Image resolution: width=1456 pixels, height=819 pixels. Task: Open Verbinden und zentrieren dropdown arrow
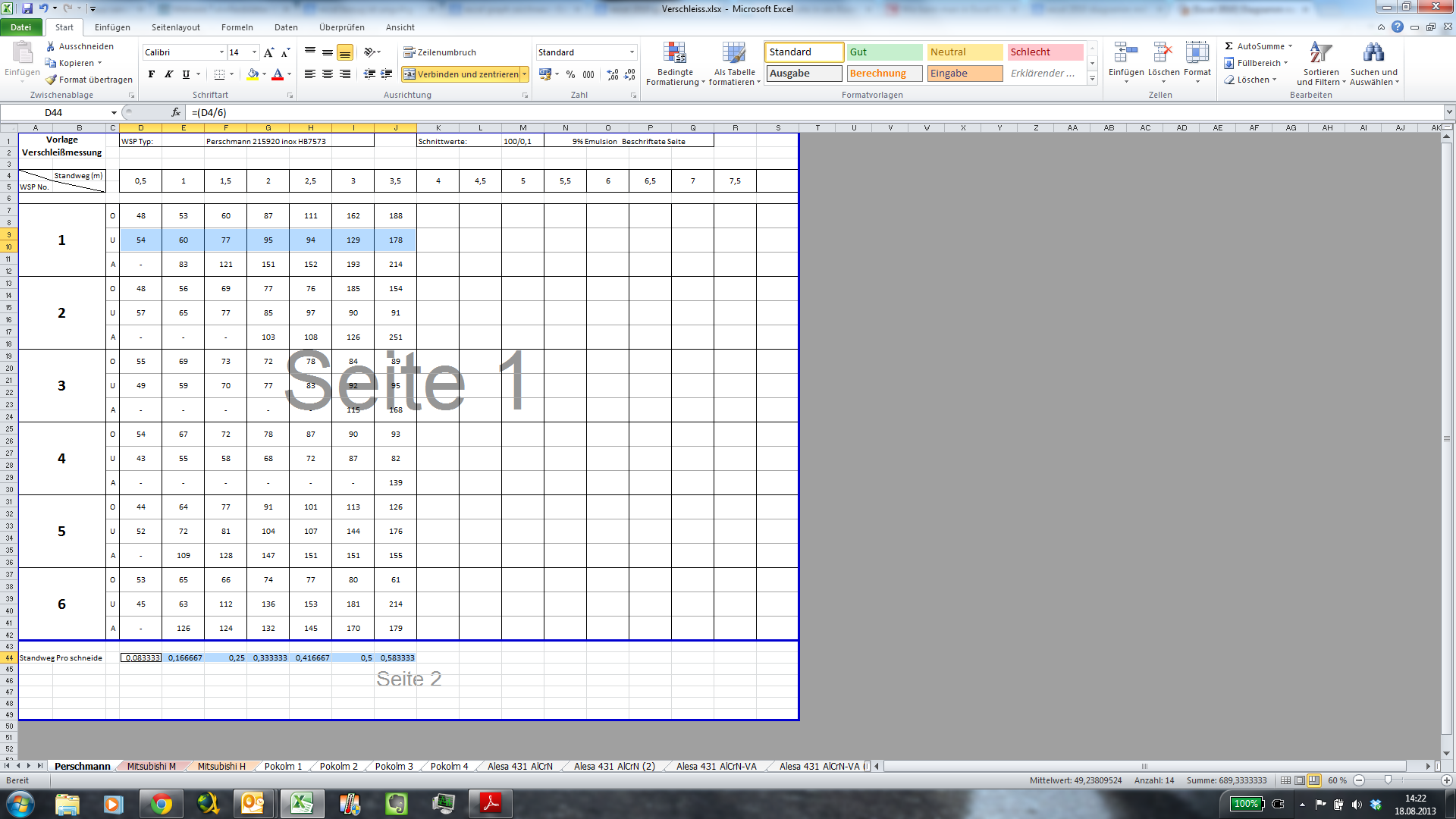pyautogui.click(x=525, y=74)
